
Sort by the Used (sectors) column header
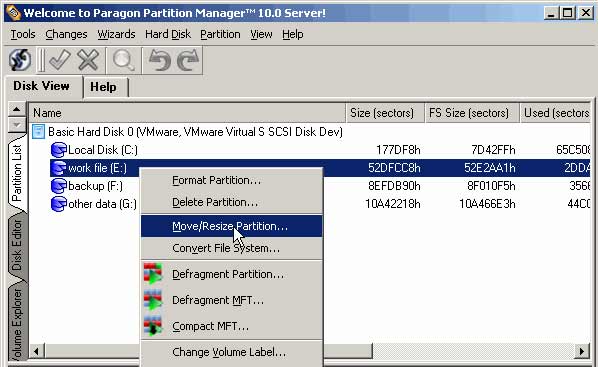(555, 113)
